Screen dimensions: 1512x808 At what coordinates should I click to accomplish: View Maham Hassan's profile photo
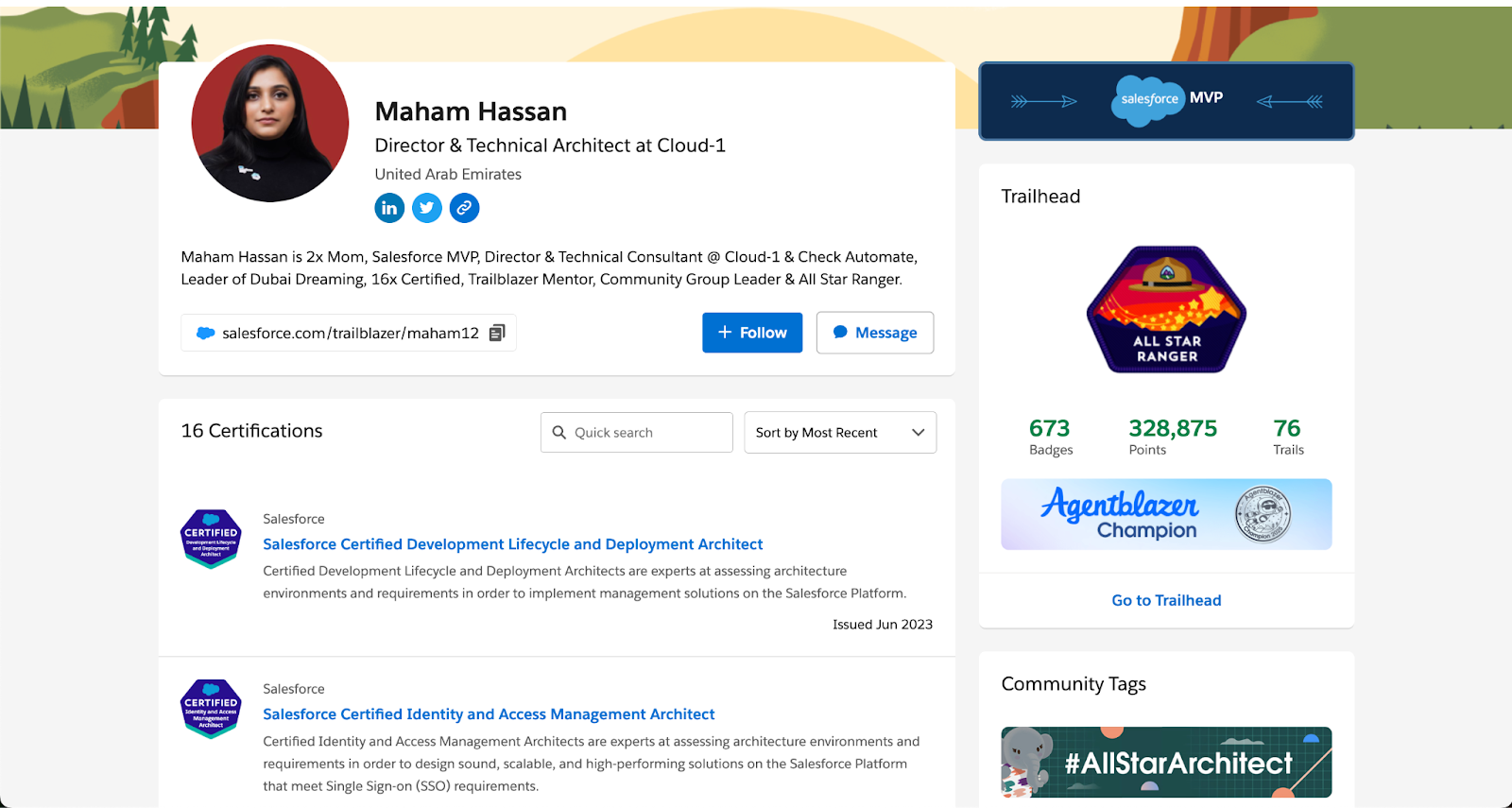click(270, 123)
